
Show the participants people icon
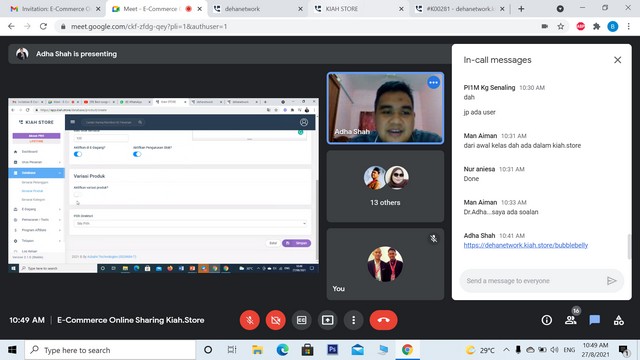click(571, 320)
